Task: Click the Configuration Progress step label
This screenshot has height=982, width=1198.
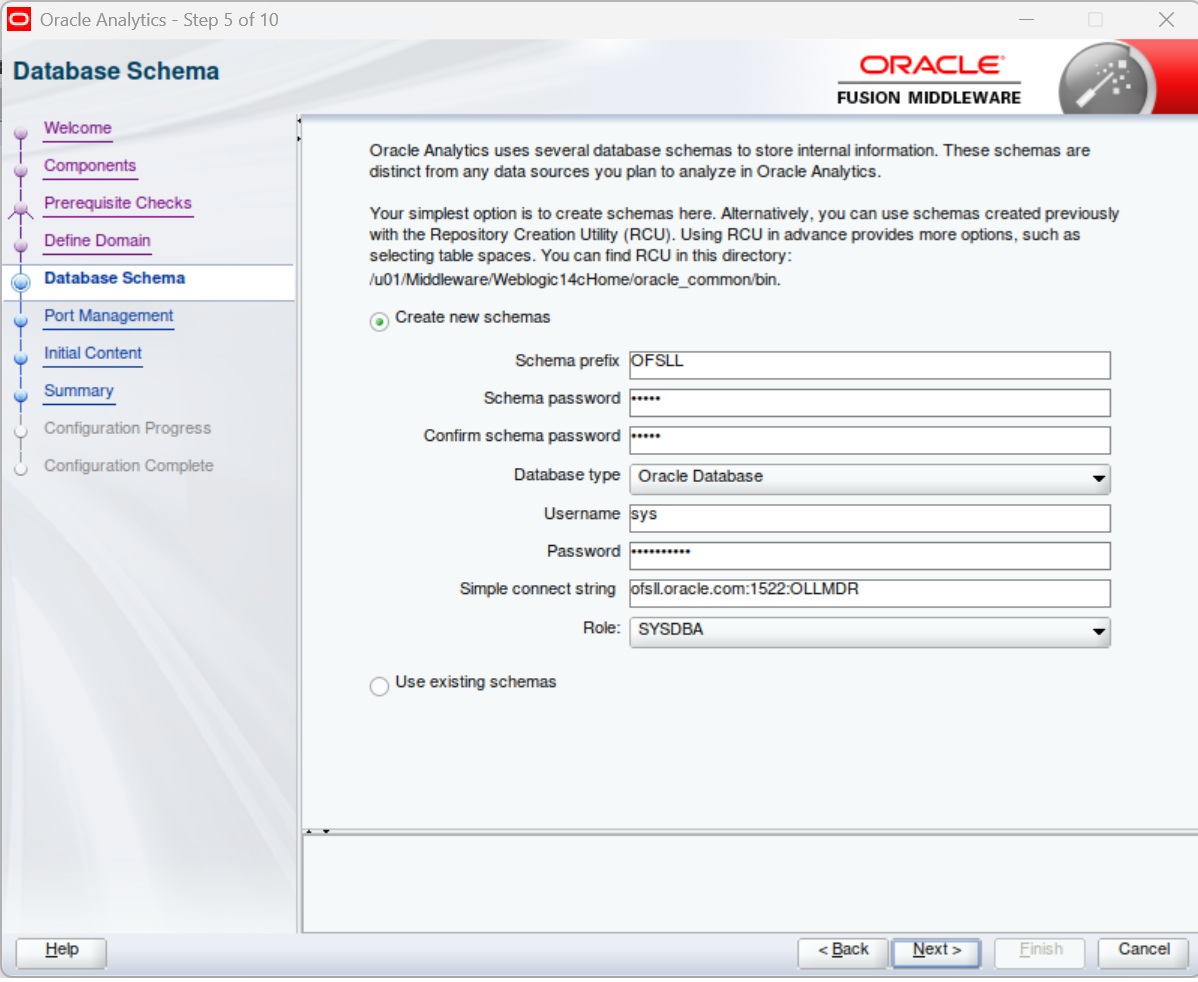Action: pos(128,429)
